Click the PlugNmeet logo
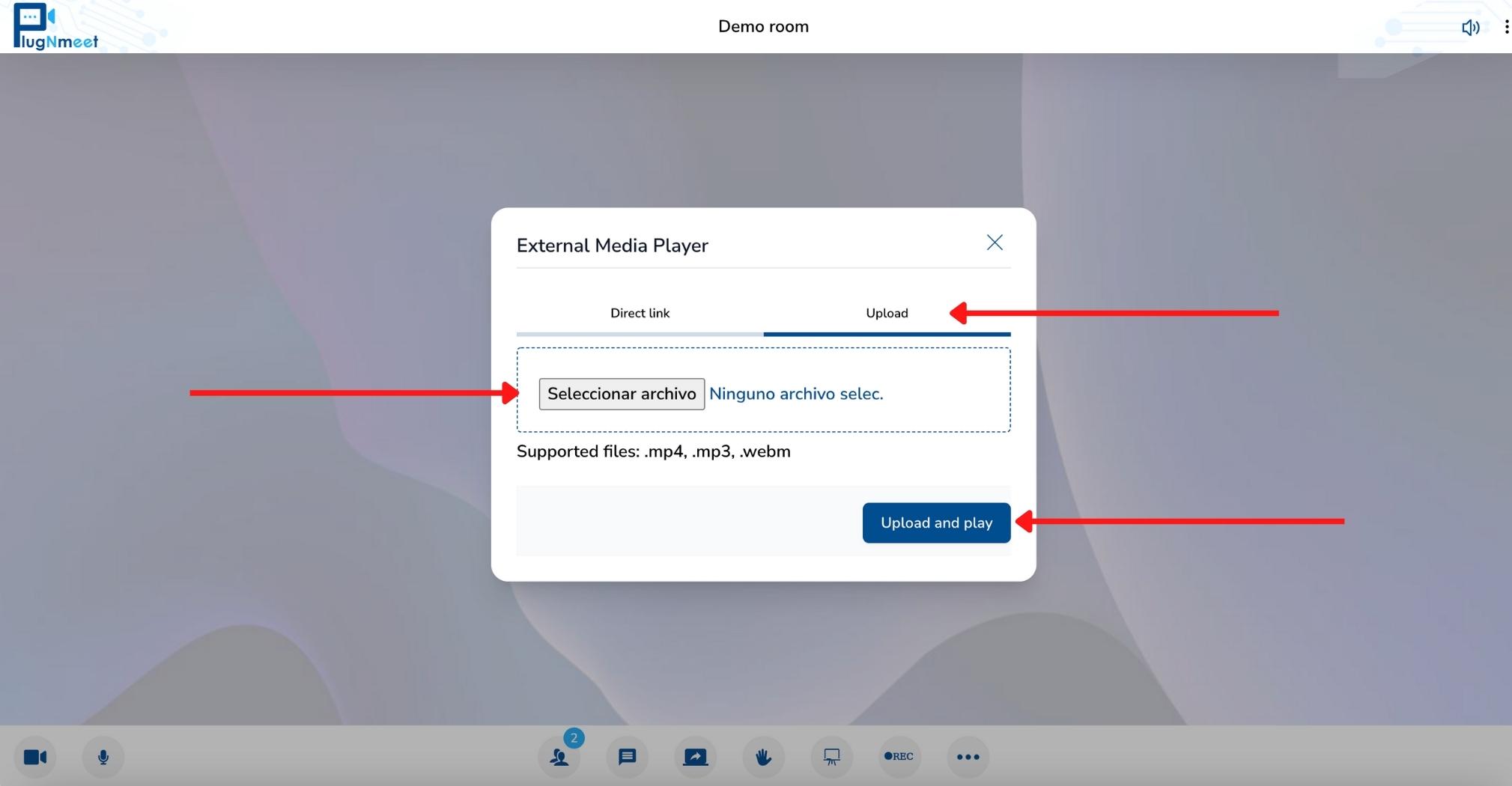The image size is (1512, 786). (x=55, y=26)
